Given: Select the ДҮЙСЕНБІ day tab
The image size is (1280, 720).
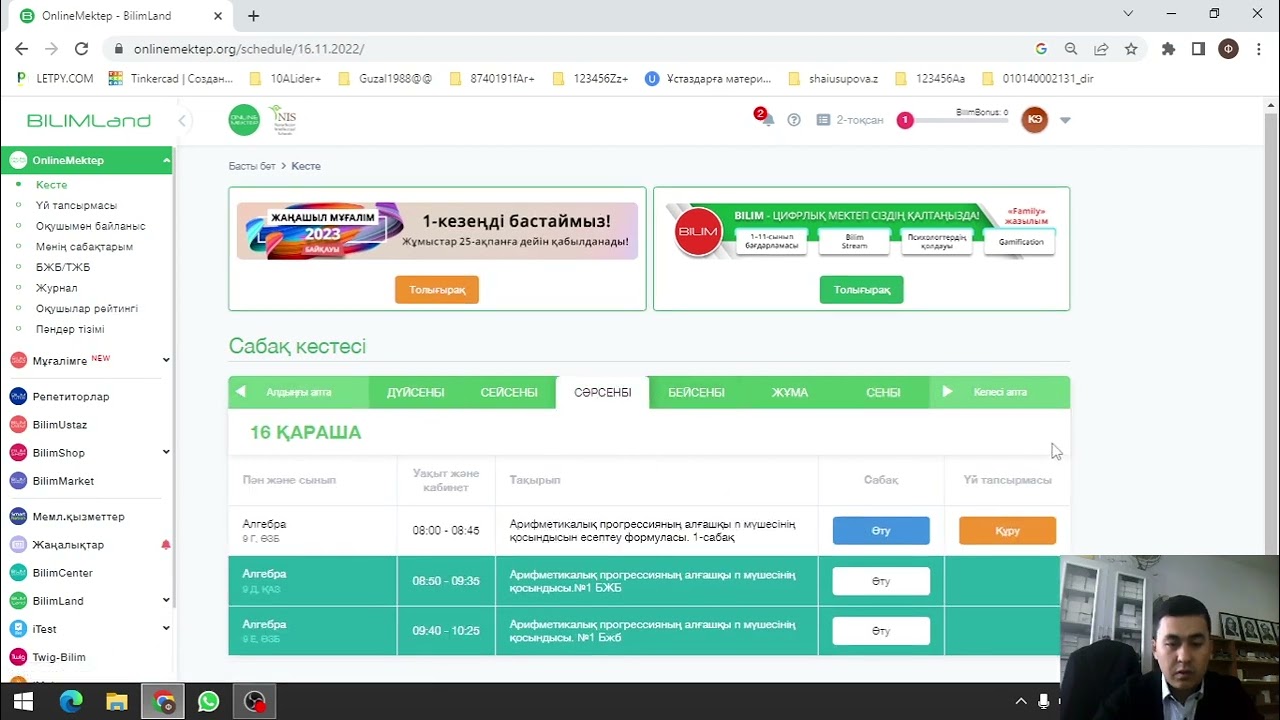Looking at the screenshot, I should tap(415, 392).
